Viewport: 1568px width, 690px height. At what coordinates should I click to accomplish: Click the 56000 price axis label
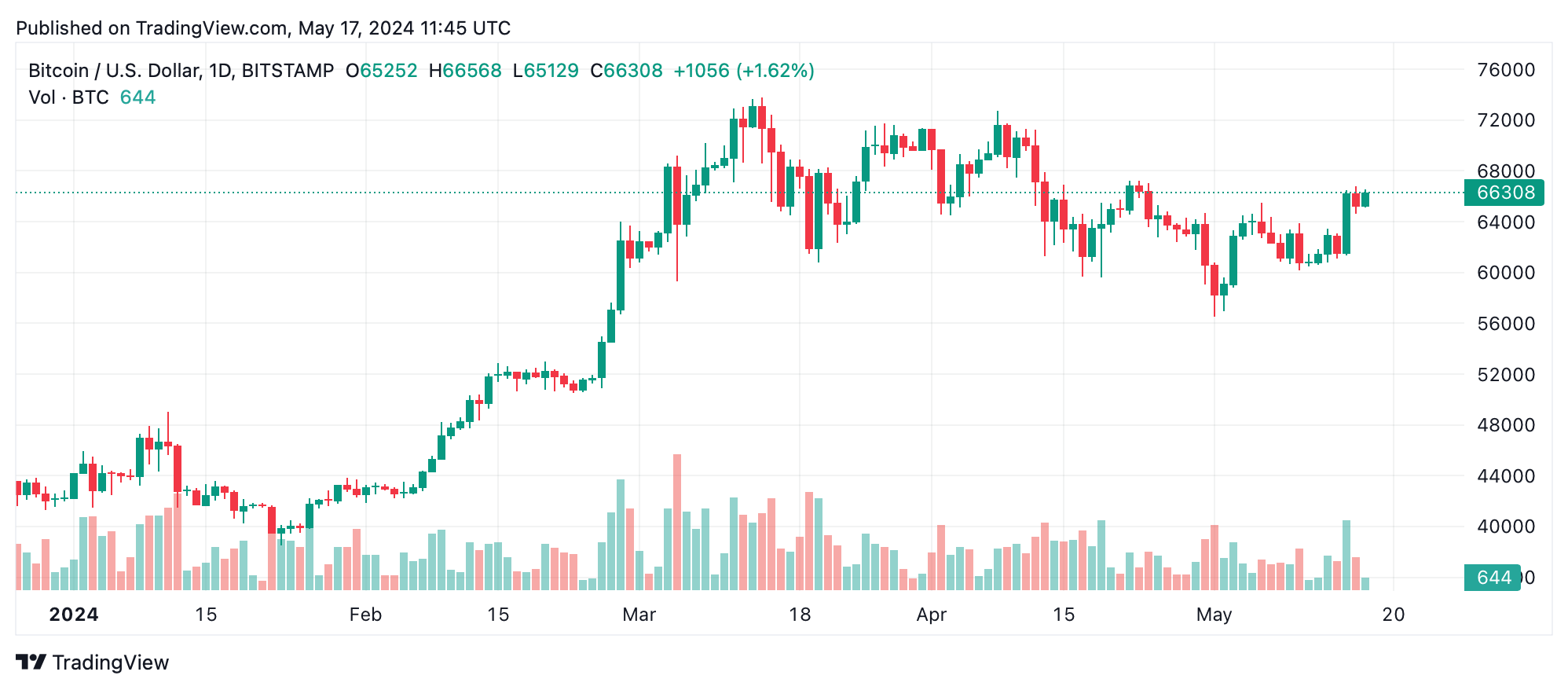(x=1506, y=324)
